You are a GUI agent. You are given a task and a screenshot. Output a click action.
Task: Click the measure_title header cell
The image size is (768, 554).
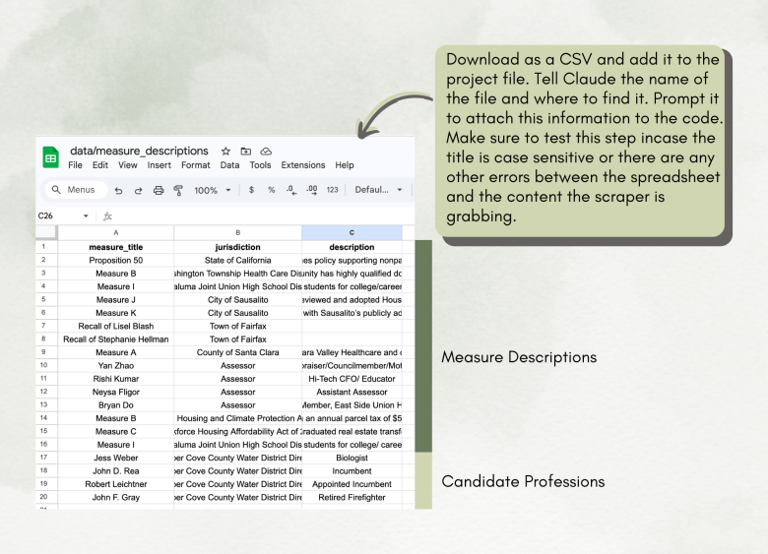pyautogui.click(x=116, y=247)
